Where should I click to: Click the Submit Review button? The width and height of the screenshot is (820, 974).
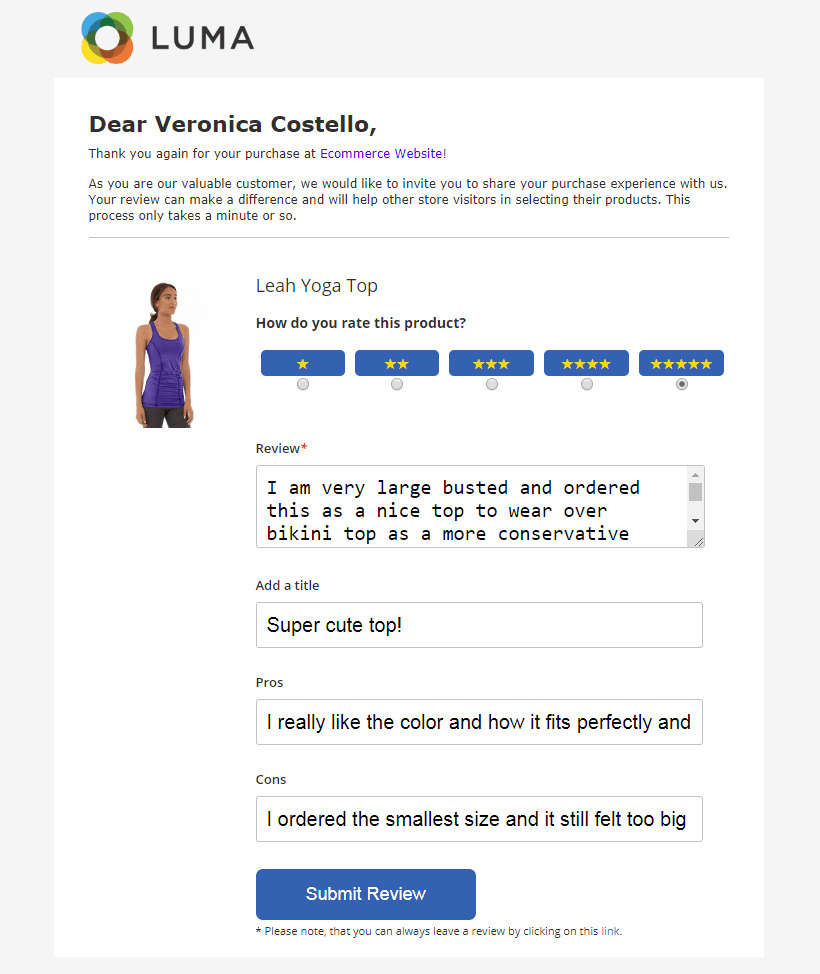(x=365, y=894)
